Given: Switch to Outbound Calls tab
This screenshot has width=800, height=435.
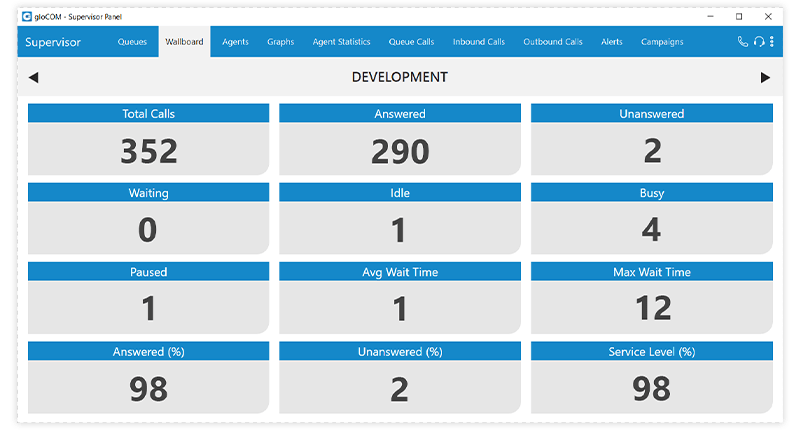Looking at the screenshot, I should (553, 42).
